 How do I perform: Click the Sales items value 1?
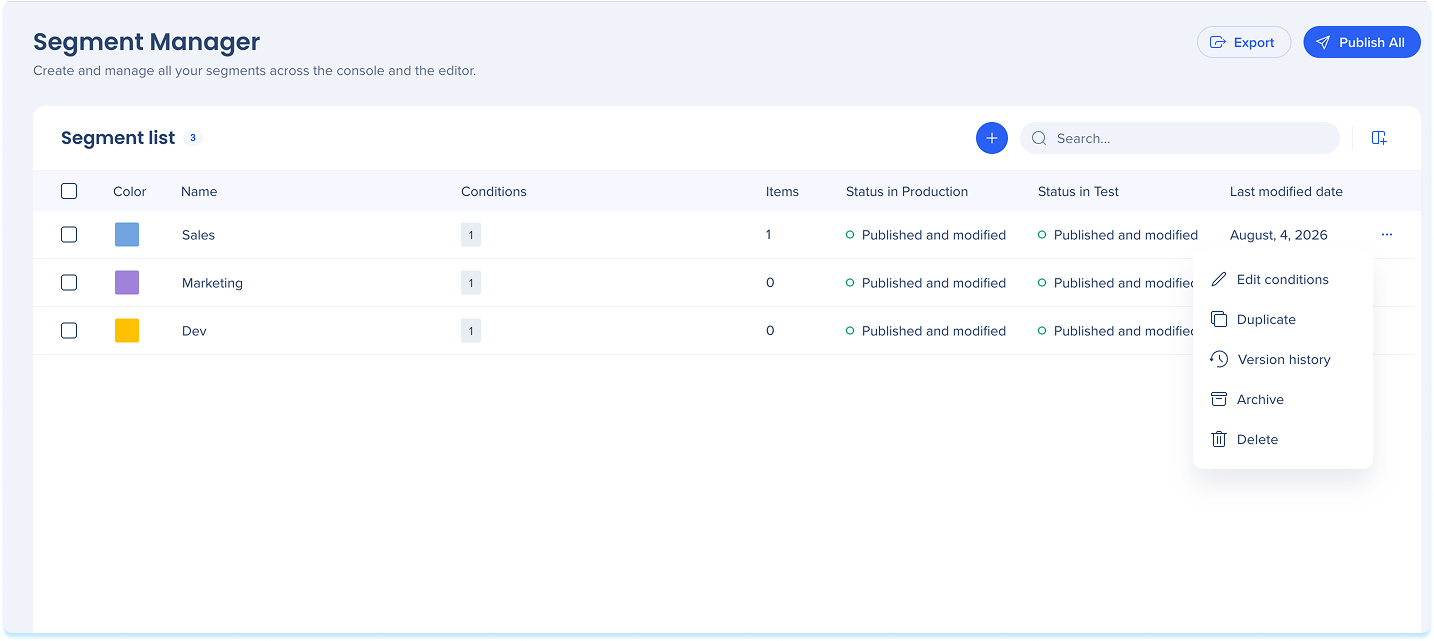[x=768, y=235]
